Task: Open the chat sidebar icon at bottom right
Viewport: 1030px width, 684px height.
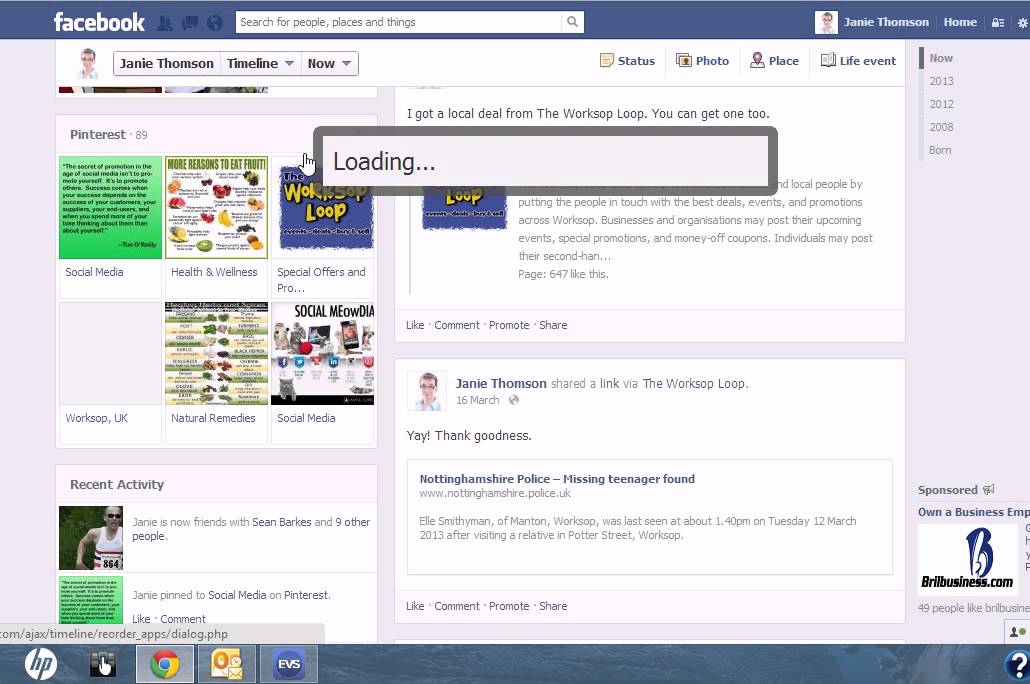Action: click(1018, 631)
